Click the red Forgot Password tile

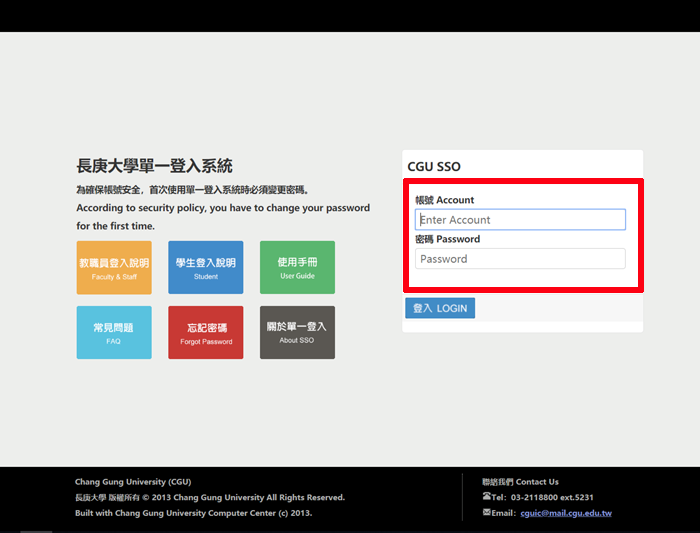tap(206, 333)
